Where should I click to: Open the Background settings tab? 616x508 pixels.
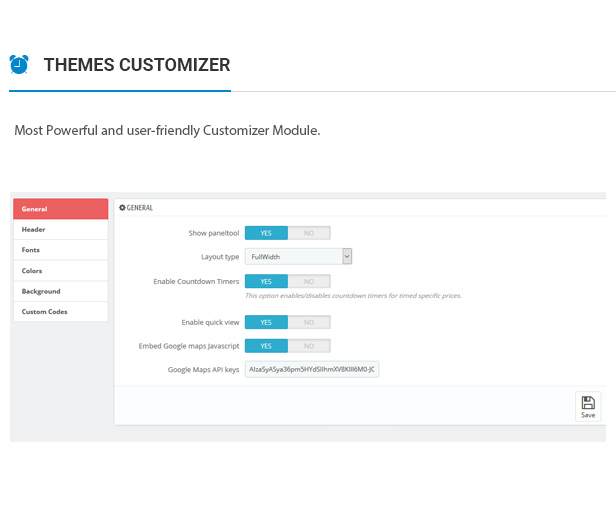[60, 291]
